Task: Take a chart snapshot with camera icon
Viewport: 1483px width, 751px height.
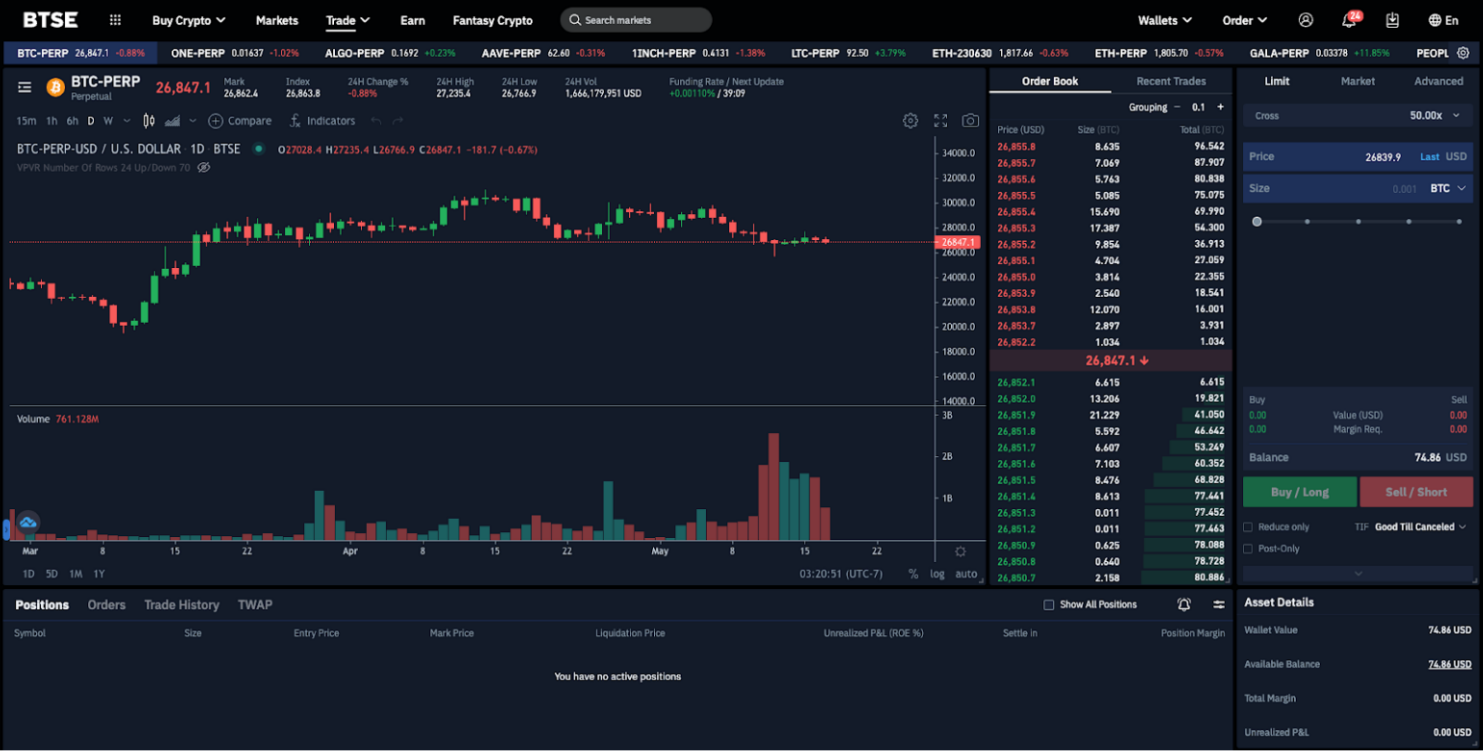Action: coord(970,120)
